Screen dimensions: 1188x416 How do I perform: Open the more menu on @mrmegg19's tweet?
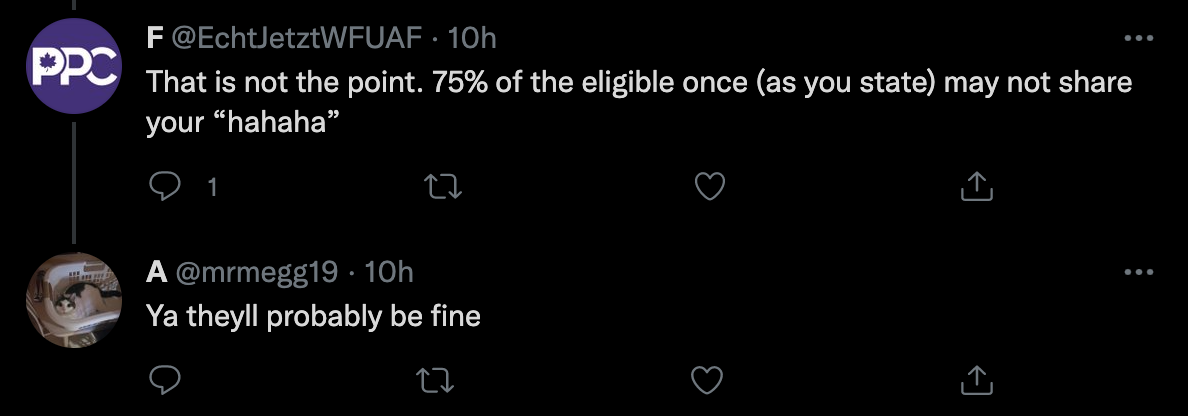point(1139,271)
